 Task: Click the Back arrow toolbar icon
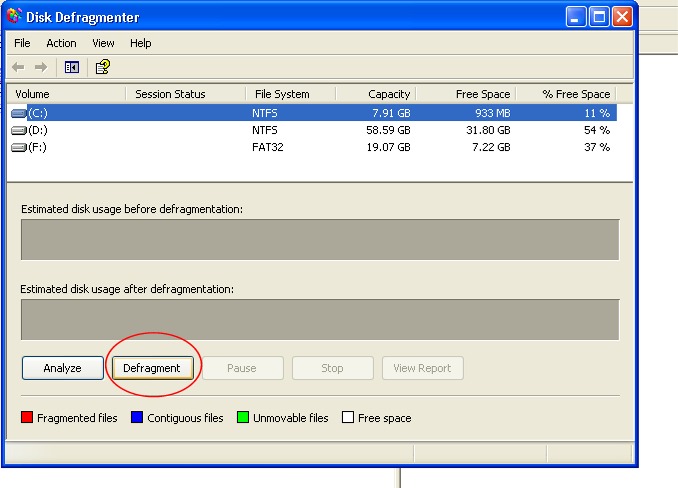point(18,67)
